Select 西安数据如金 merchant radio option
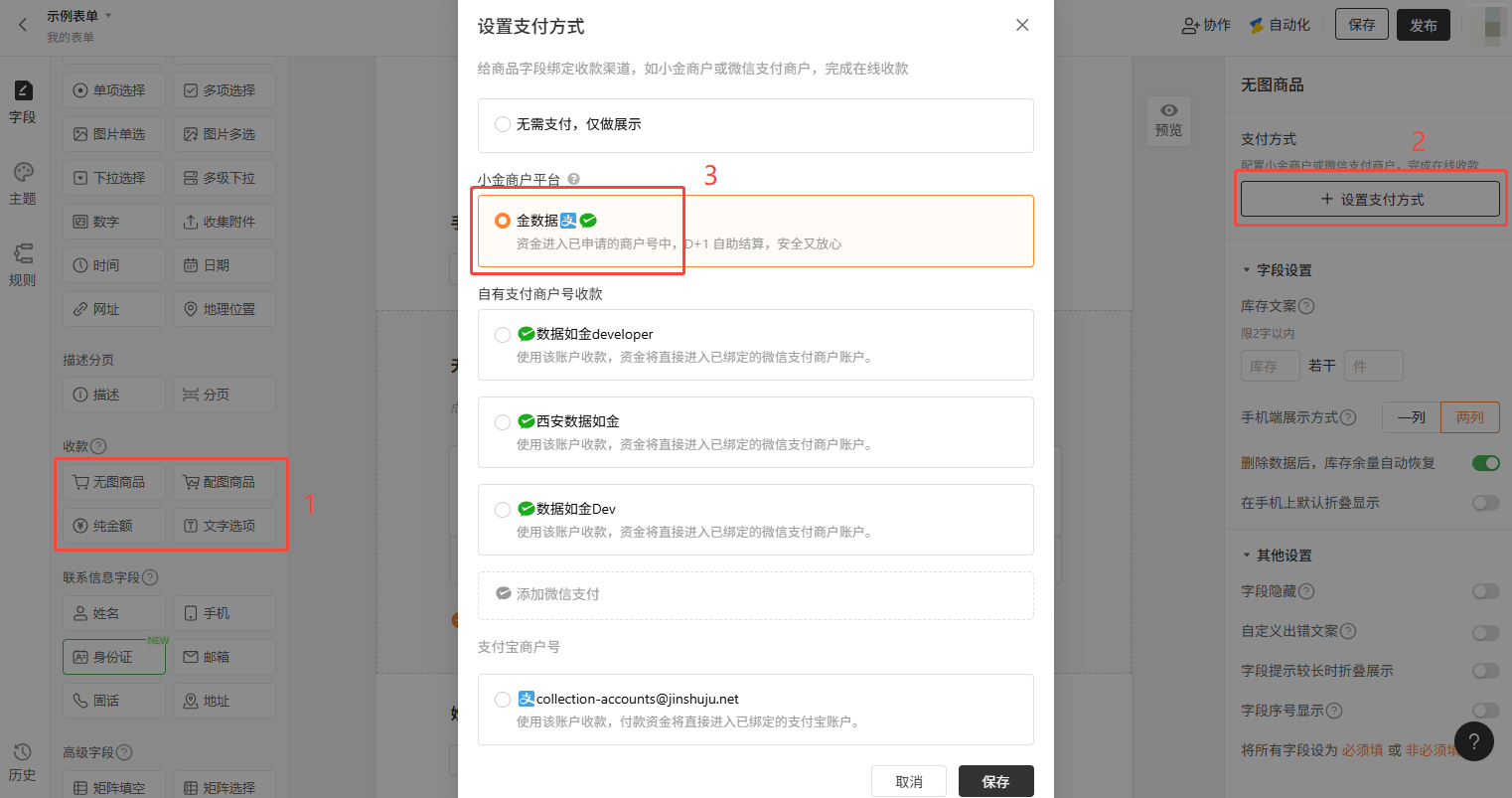The image size is (1512, 798). [503, 421]
